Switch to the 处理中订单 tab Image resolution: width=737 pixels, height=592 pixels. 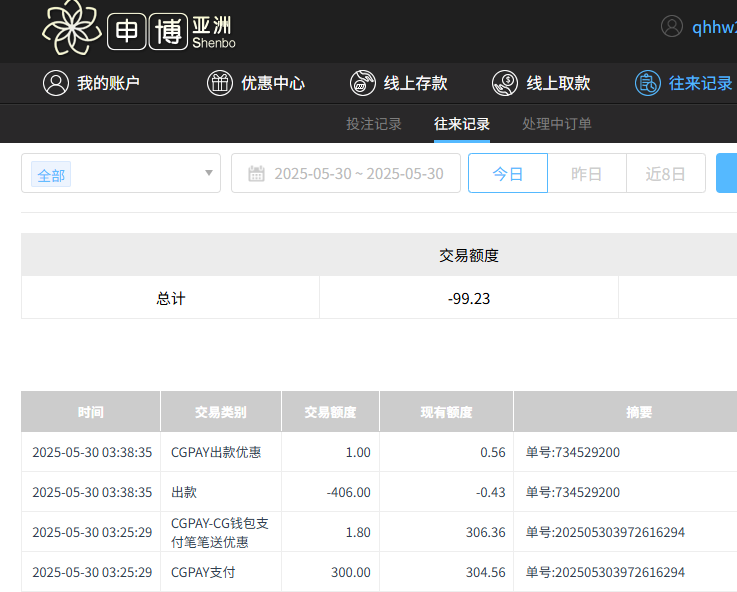click(x=557, y=124)
